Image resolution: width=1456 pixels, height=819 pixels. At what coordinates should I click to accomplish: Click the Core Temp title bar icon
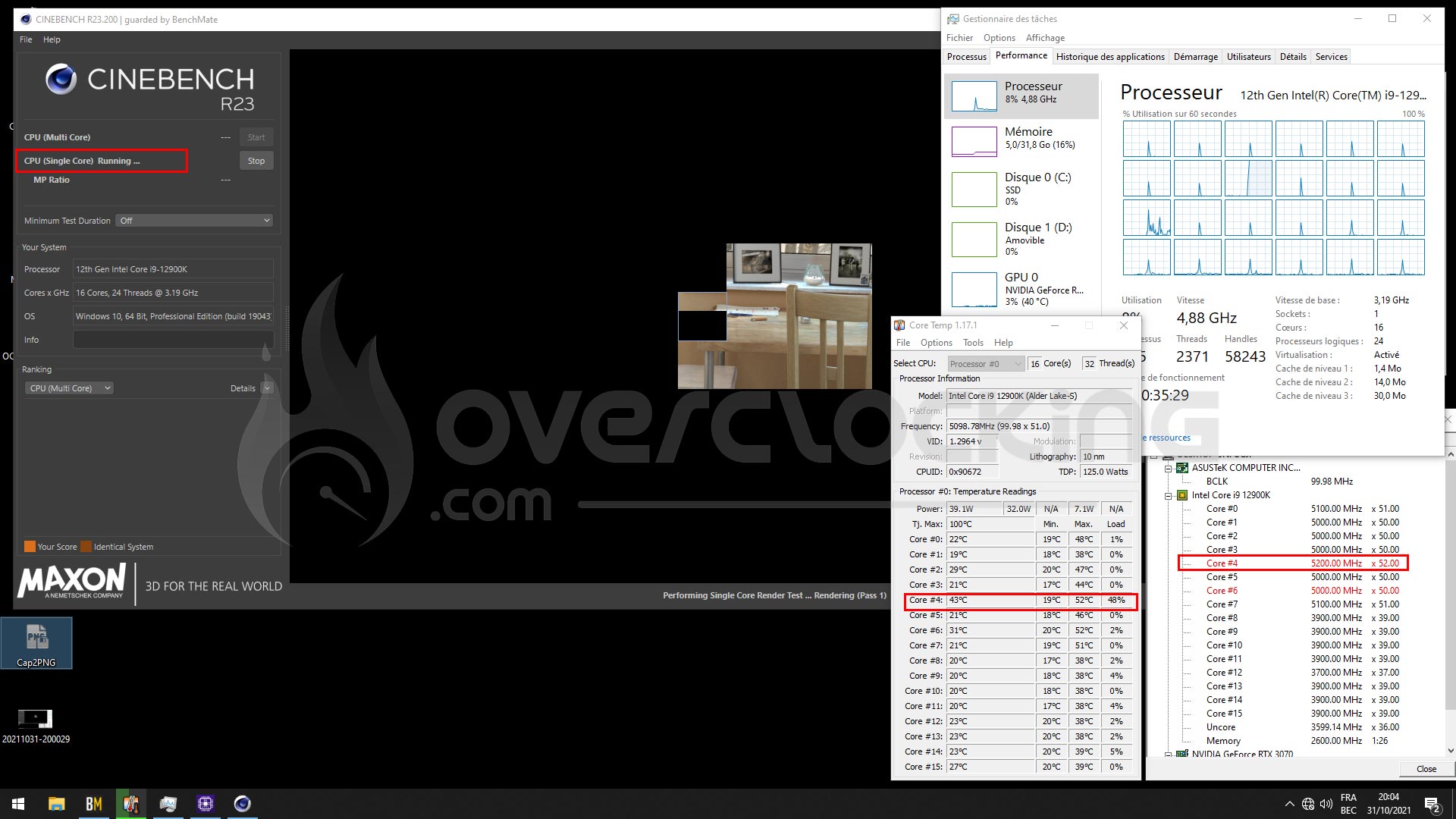(900, 325)
